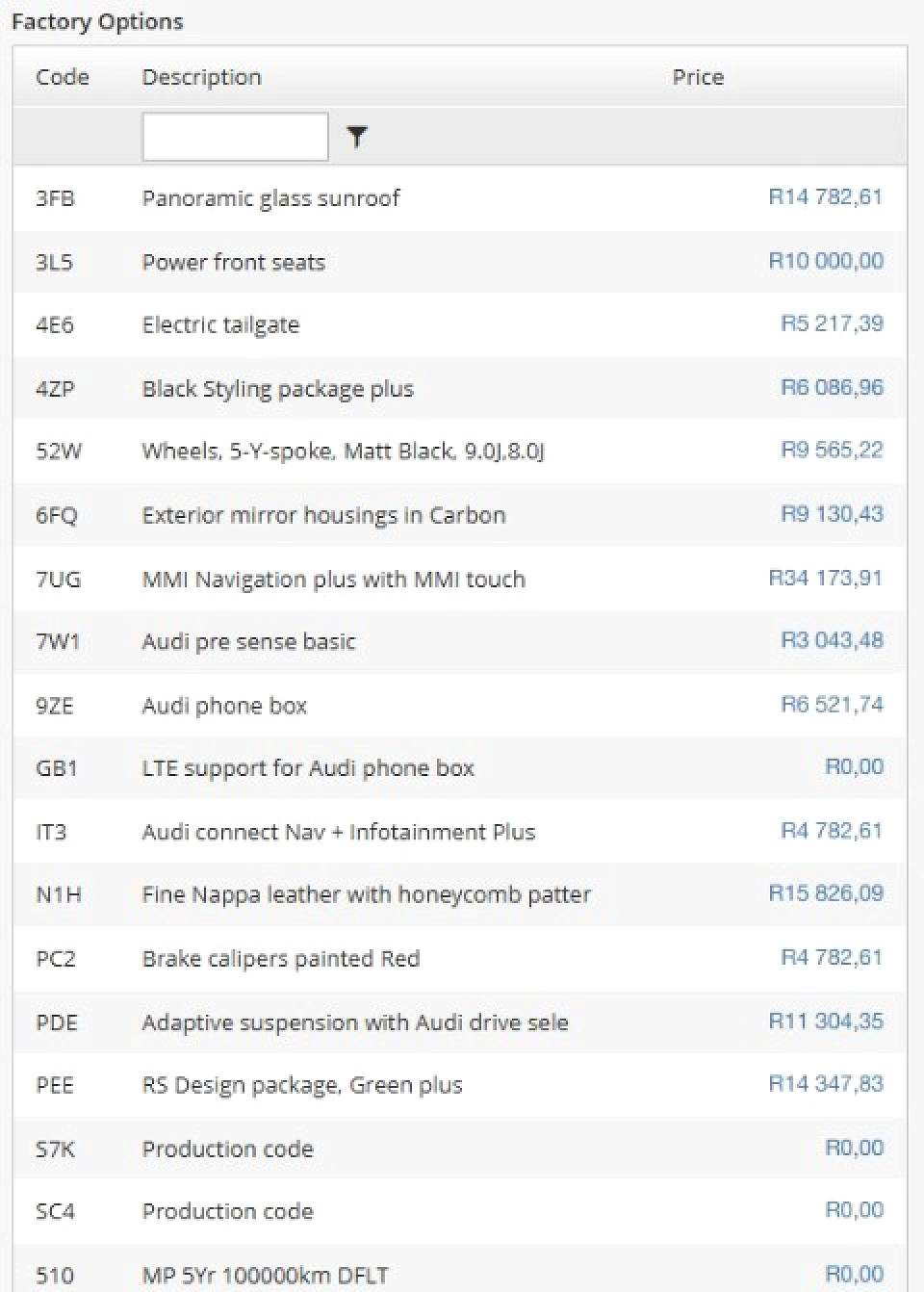This screenshot has width=924, height=1292.
Task: Click the R10 000,00 Power front seats price
Action: coord(825,261)
